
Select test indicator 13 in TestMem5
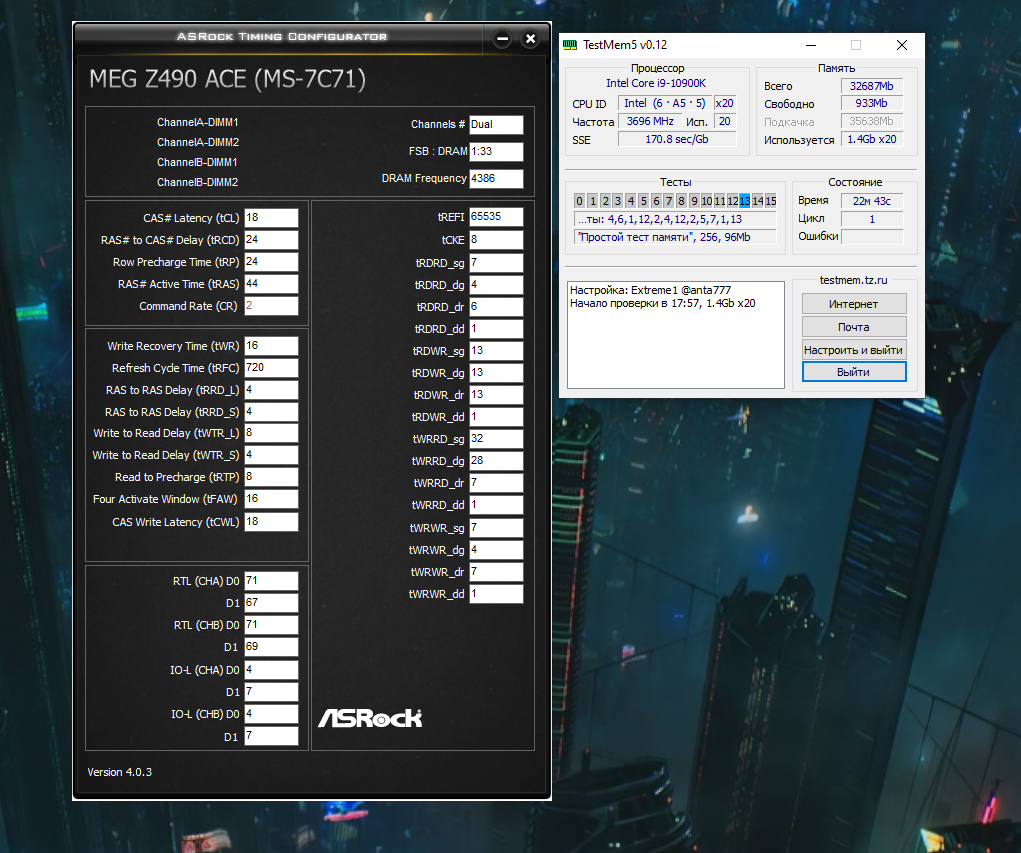[745, 201]
